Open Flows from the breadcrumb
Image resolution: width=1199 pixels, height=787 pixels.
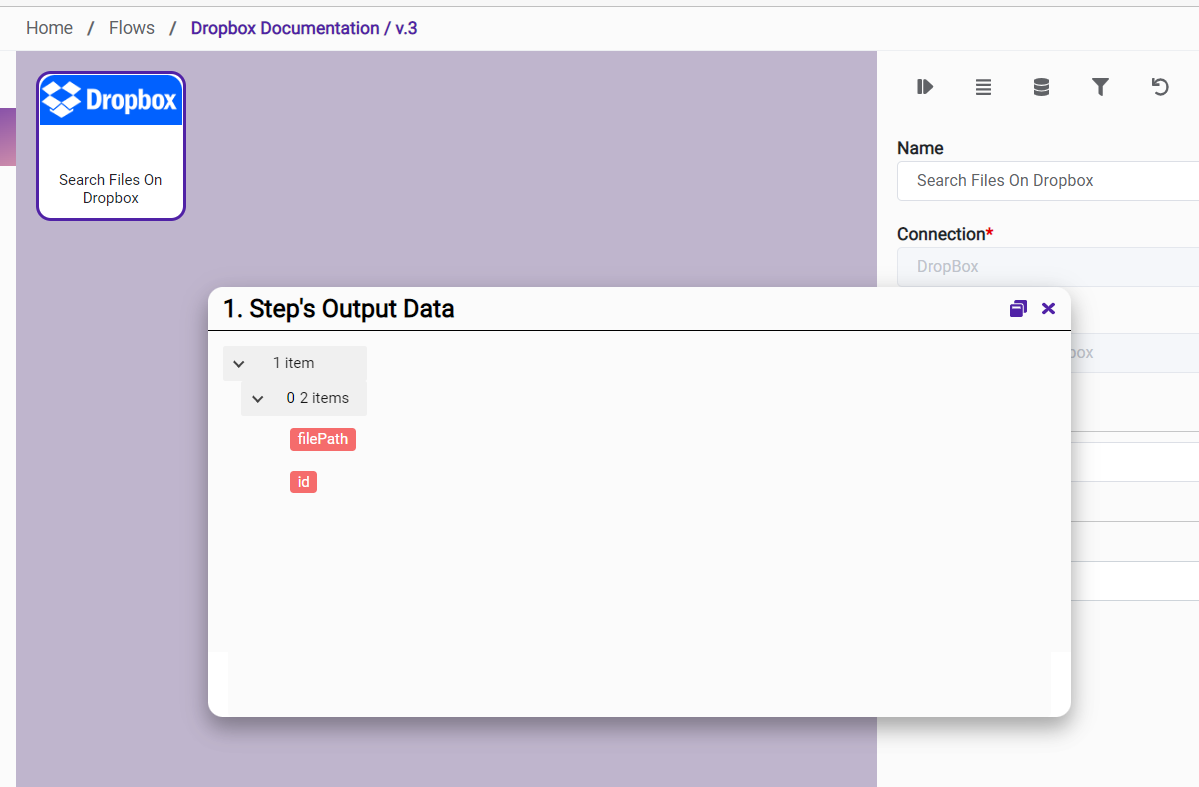(x=132, y=28)
